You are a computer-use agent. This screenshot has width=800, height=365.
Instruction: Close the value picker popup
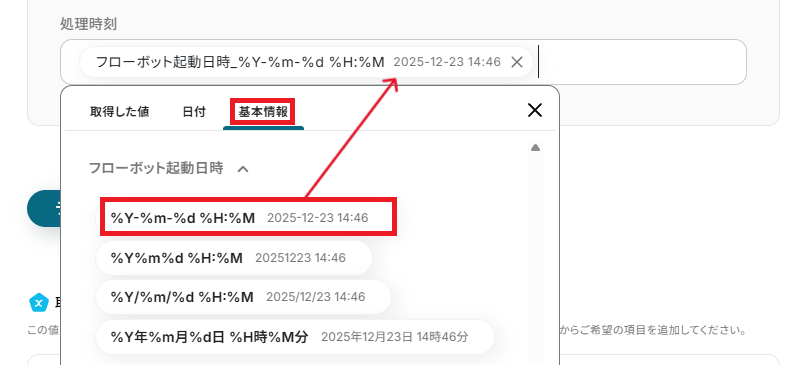[535, 110]
